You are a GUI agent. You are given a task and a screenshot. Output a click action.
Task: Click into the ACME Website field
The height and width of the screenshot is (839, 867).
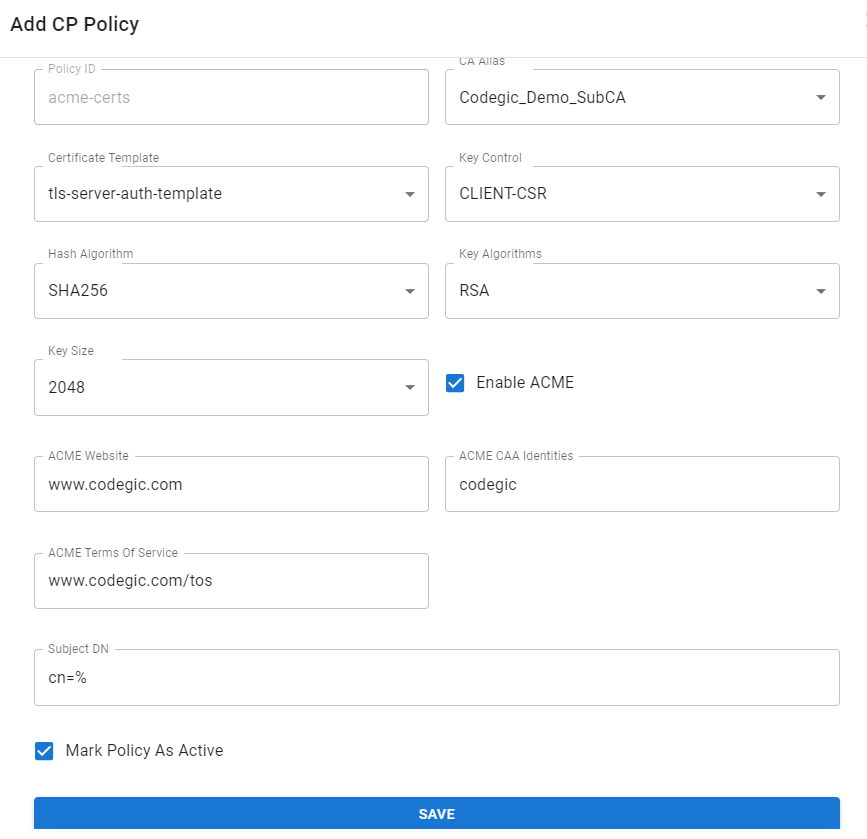[x=230, y=485]
